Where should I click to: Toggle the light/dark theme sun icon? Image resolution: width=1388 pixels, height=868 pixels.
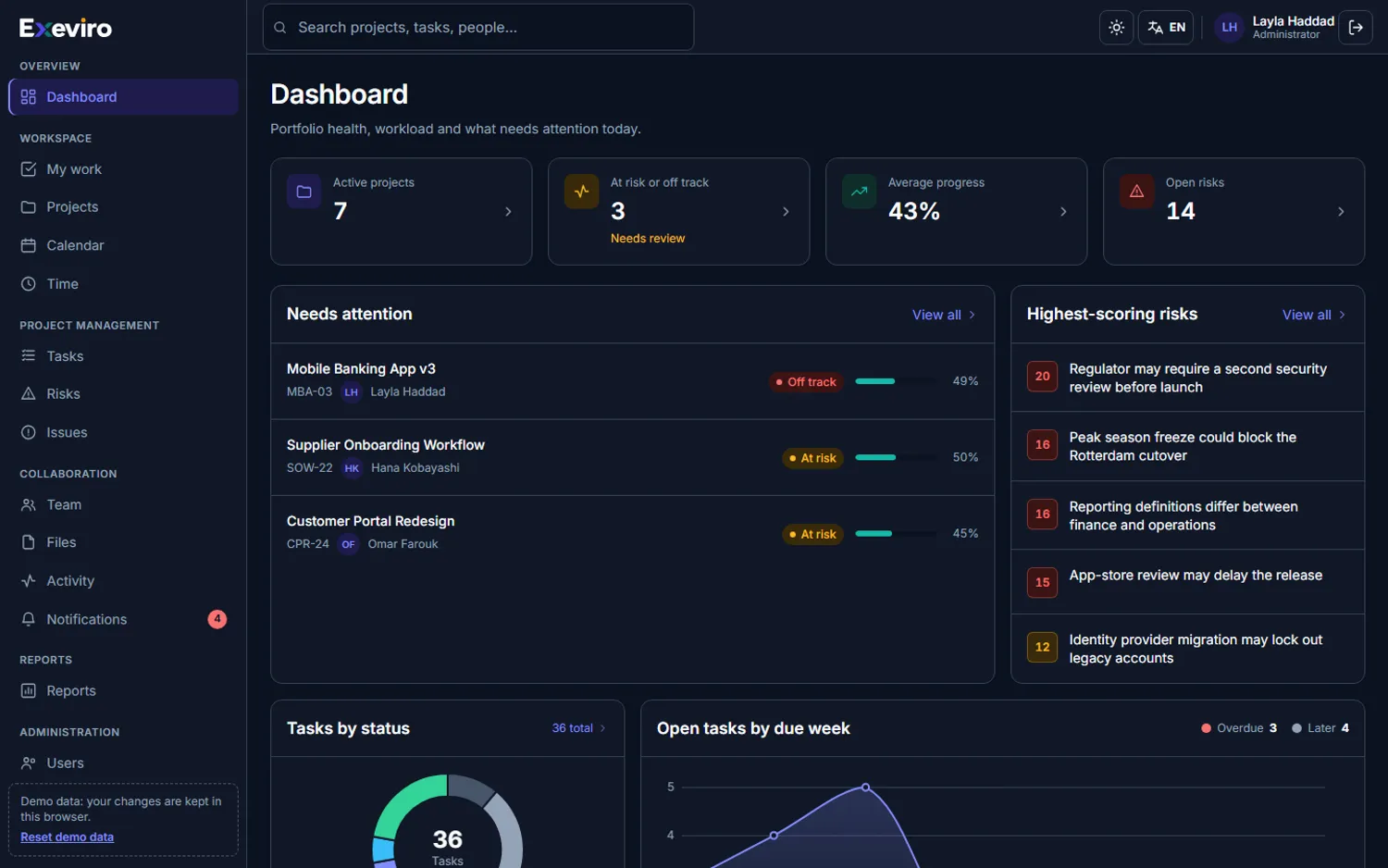1116,28
